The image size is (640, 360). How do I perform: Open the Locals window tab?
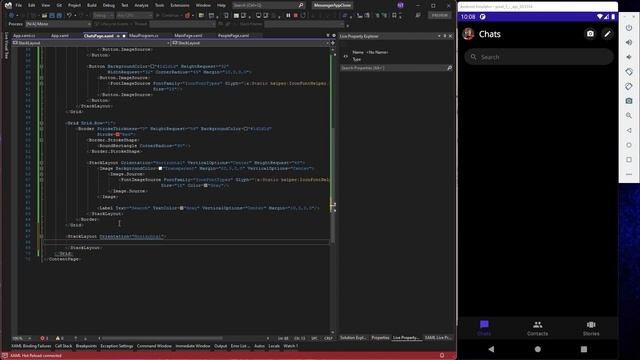coord(274,346)
